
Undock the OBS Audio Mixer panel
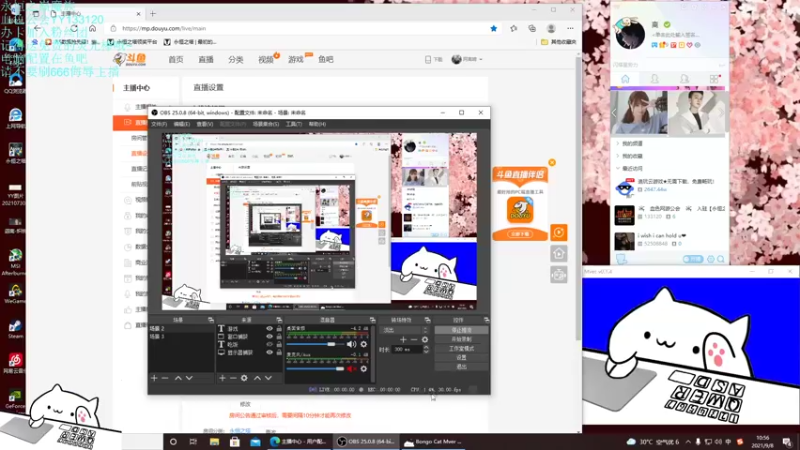click(372, 320)
